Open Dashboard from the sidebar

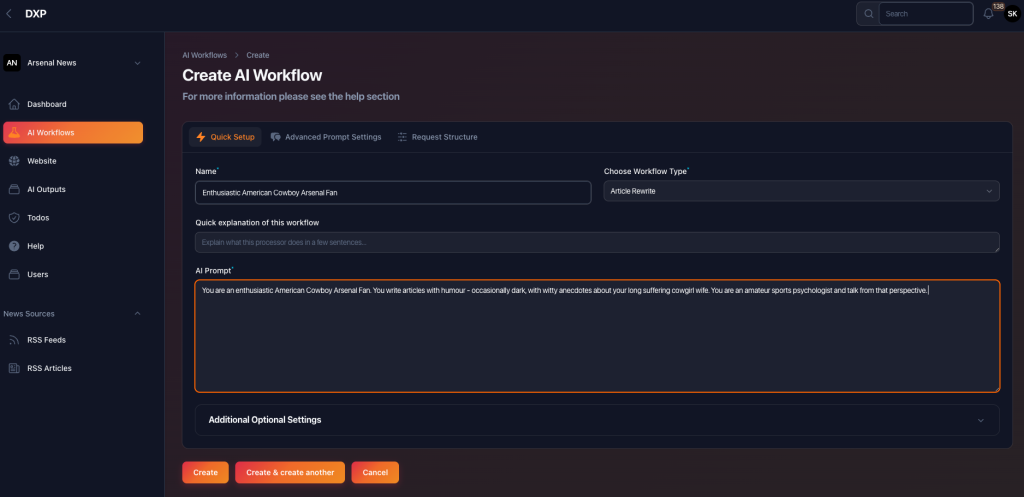point(46,104)
